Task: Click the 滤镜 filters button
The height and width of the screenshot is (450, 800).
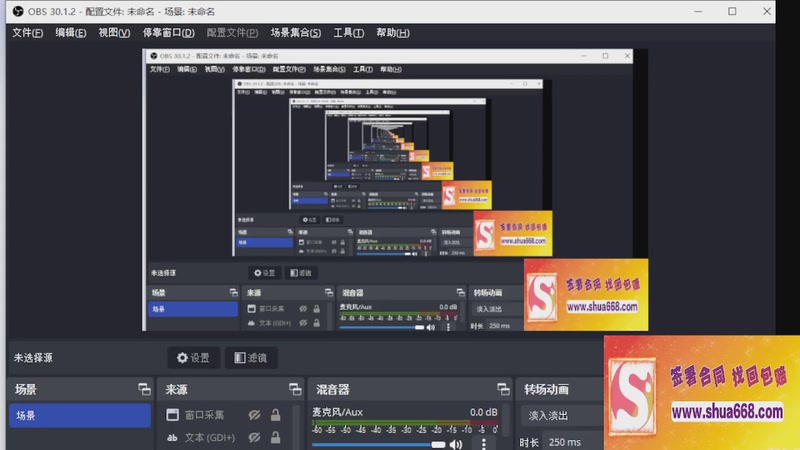Action: 251,358
